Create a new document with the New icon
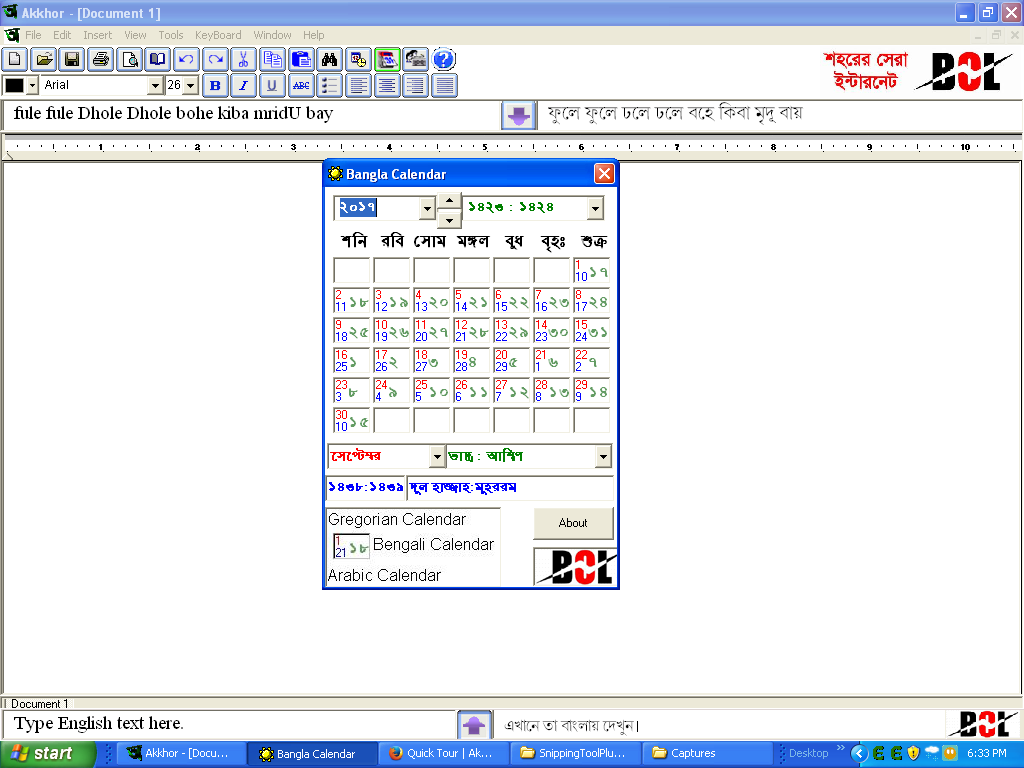 point(15,59)
